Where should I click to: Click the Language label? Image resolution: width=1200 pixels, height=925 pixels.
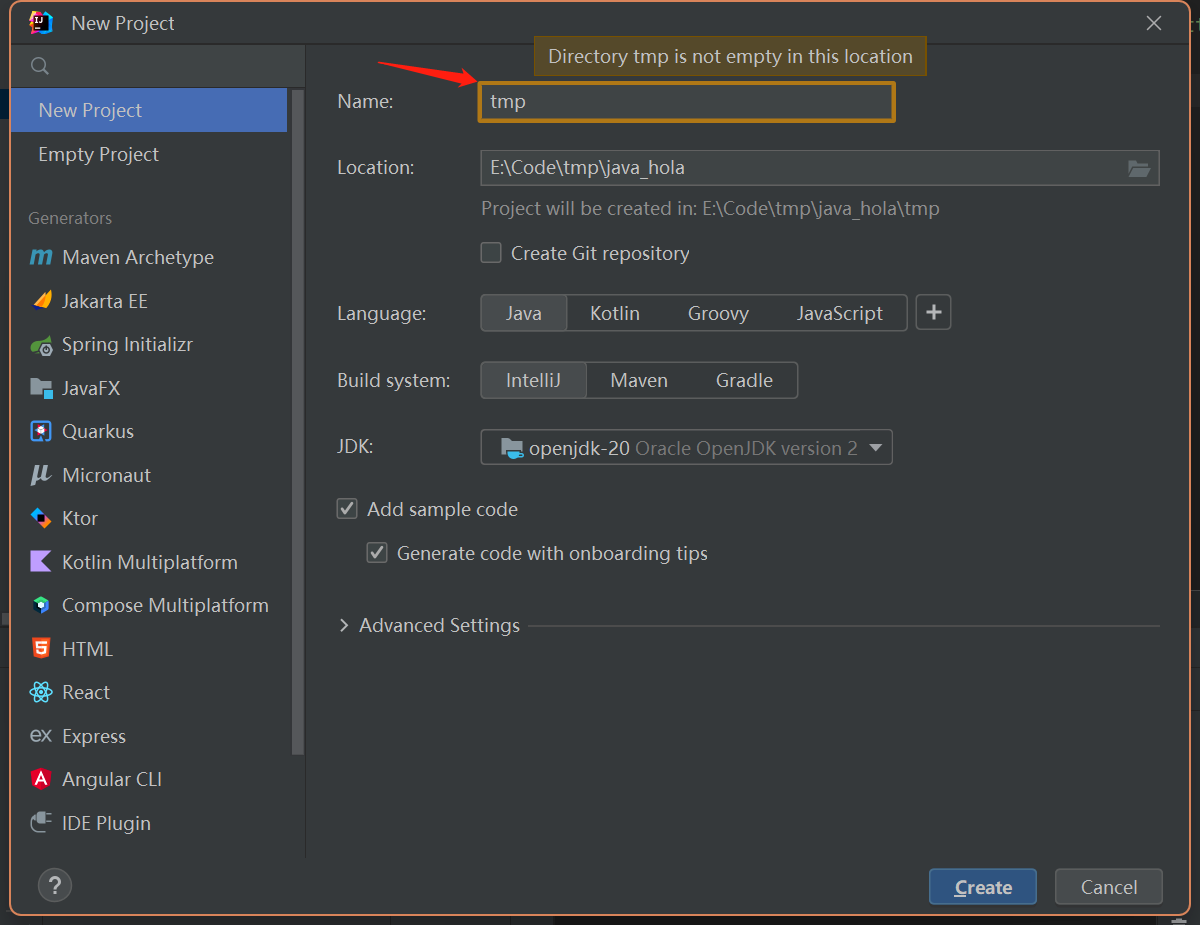pos(382,313)
